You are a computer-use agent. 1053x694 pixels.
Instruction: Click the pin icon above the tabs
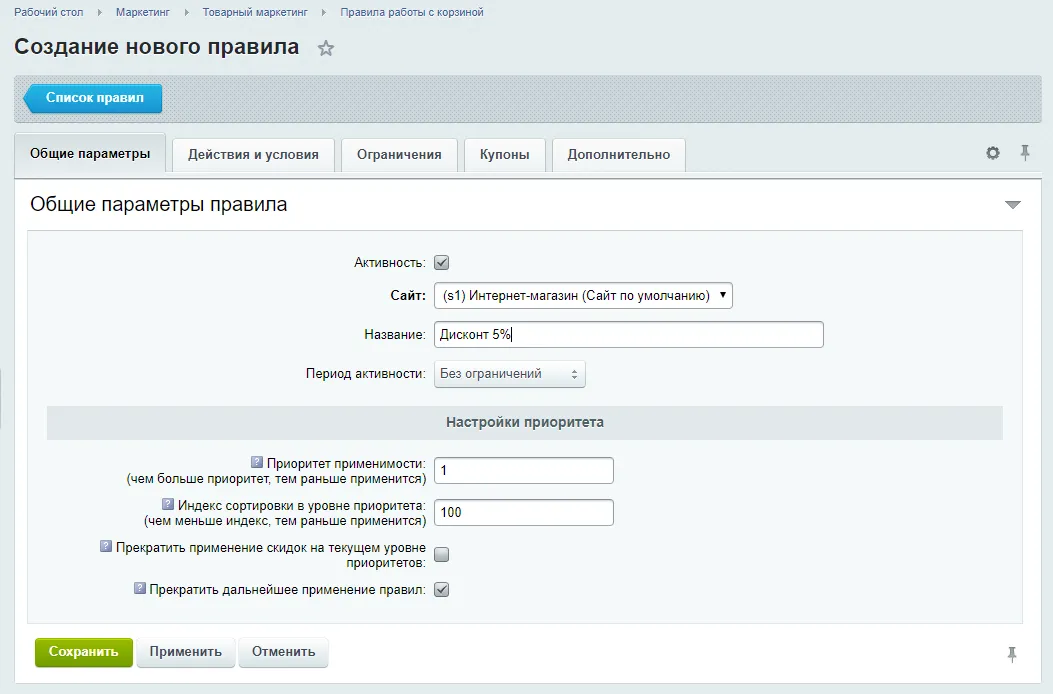click(x=1024, y=152)
